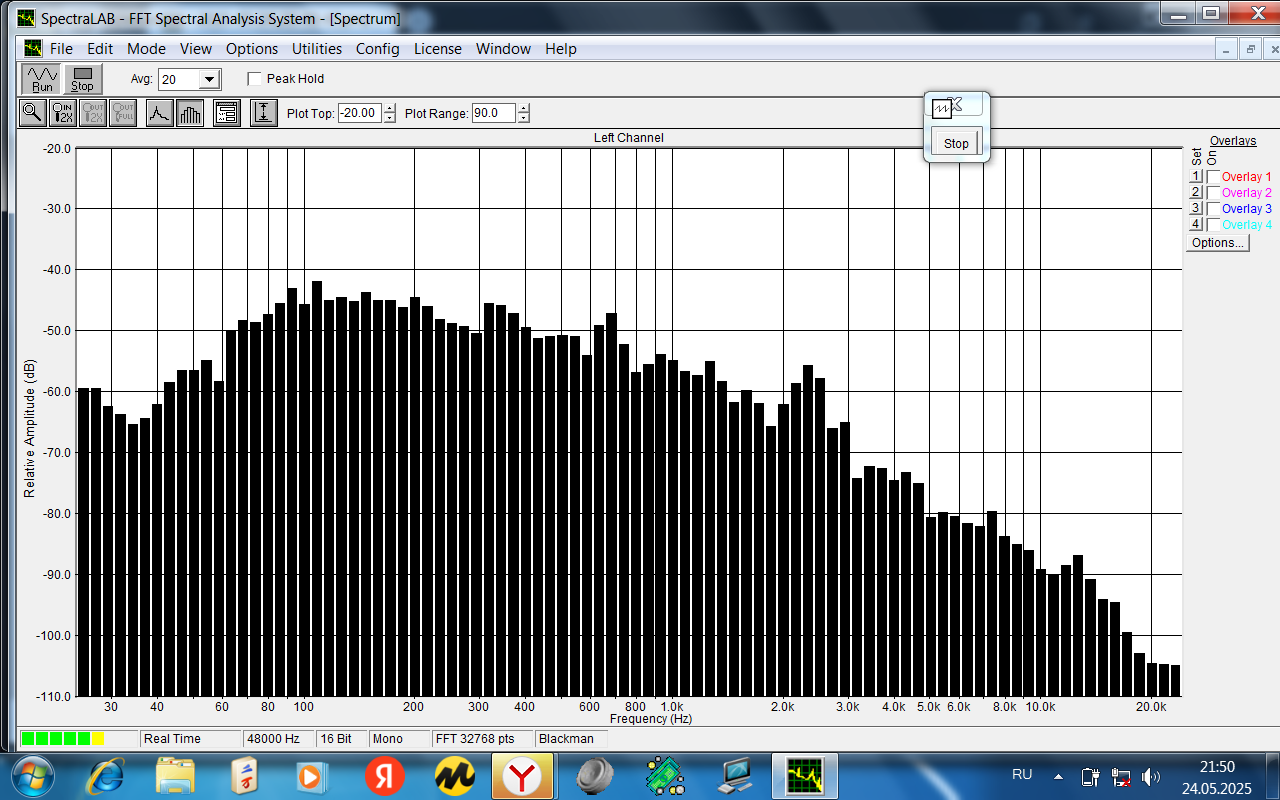The image size is (1280, 800).
Task: Turn on the Overlay 2 checkbox
Action: click(1214, 193)
